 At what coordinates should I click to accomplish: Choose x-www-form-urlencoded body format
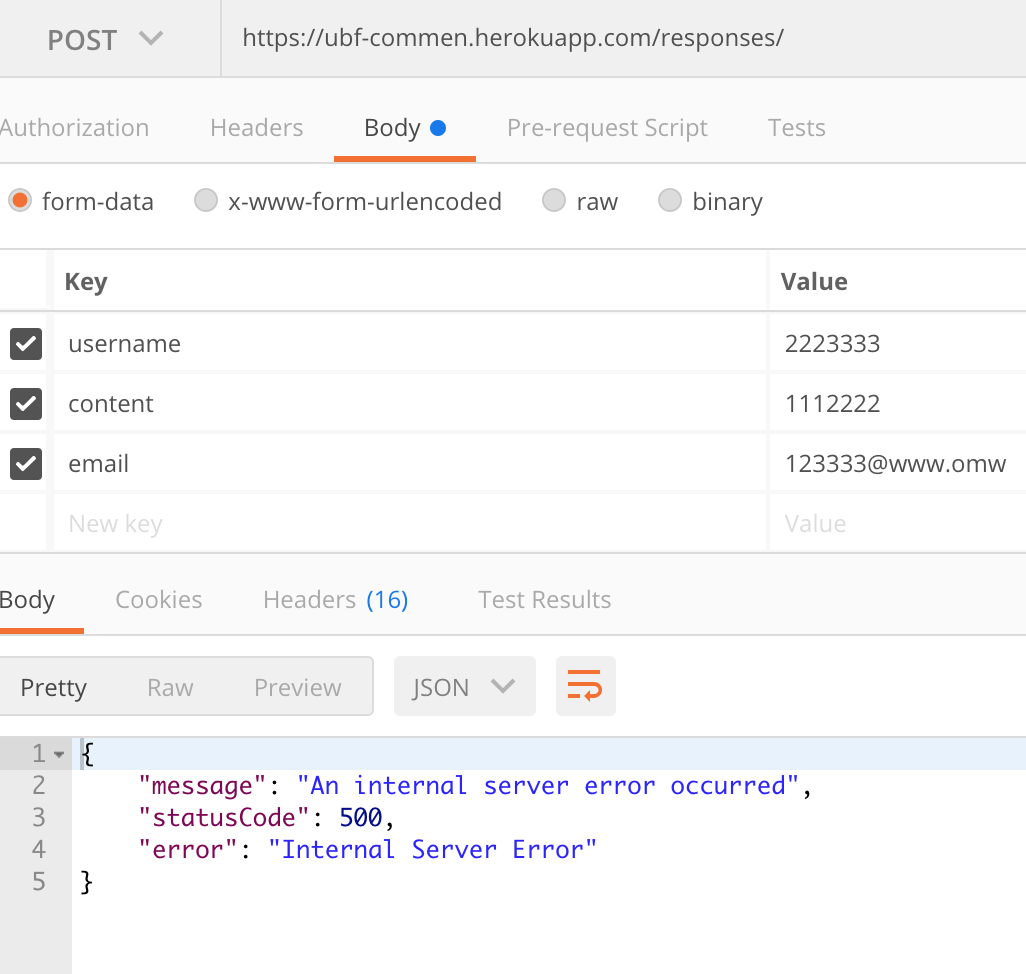coord(206,200)
